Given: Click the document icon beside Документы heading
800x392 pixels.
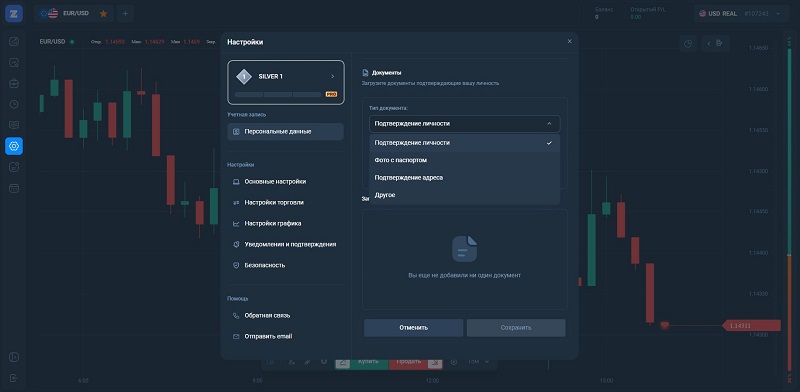Looking at the screenshot, I should [x=365, y=73].
